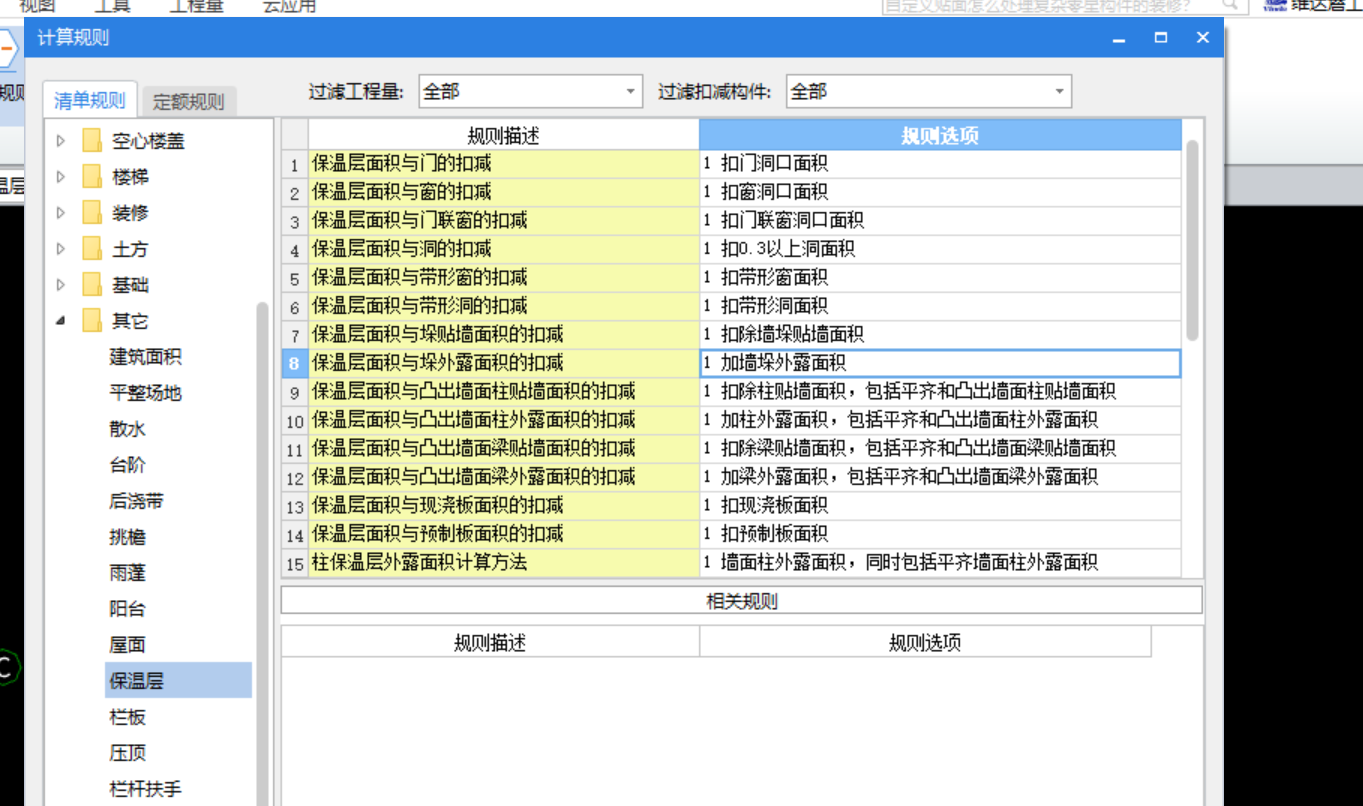This screenshot has width=1363, height=806.
Task: Expand the 装修 tree node
Action: [x=60, y=213]
